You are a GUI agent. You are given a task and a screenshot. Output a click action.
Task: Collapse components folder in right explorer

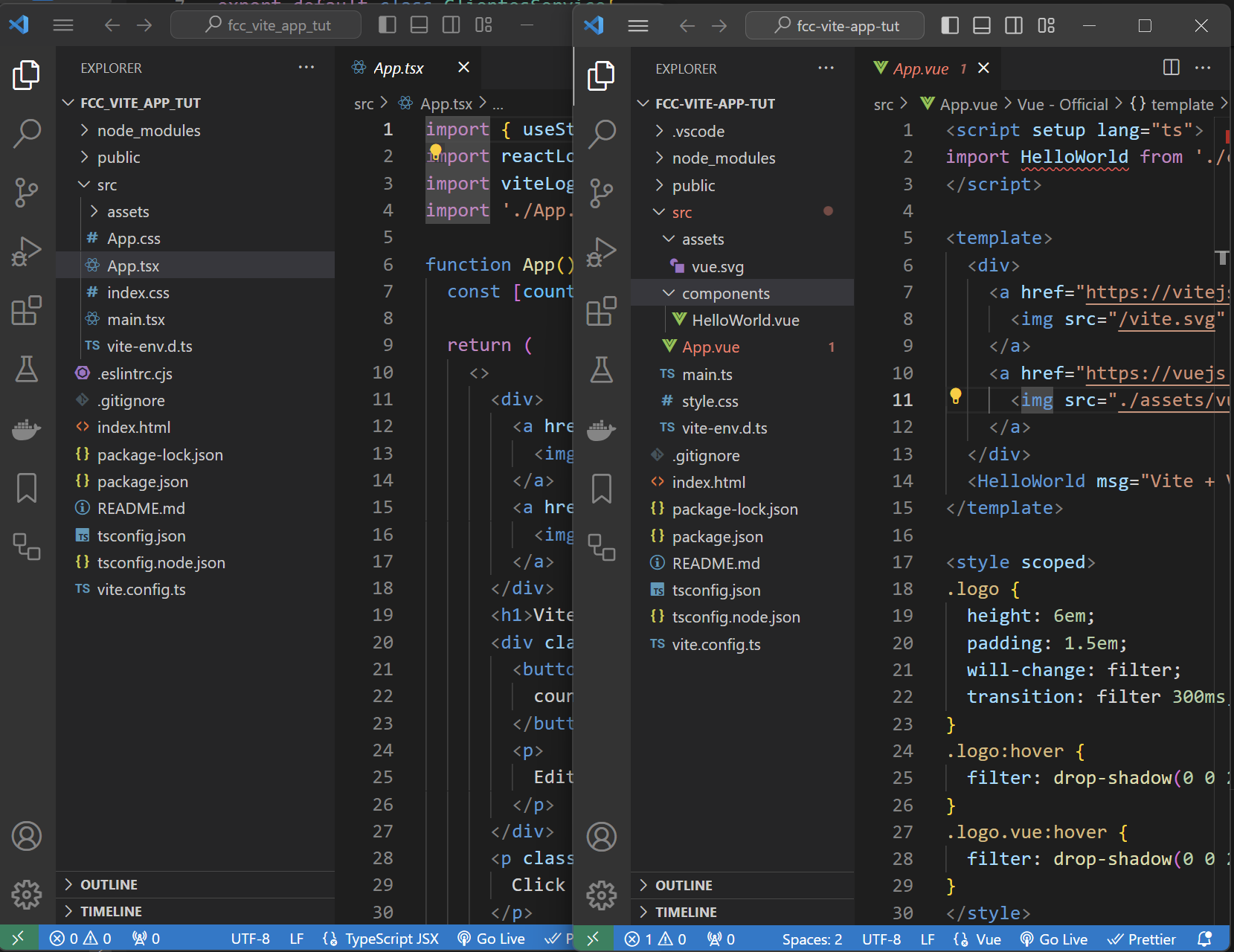725,294
